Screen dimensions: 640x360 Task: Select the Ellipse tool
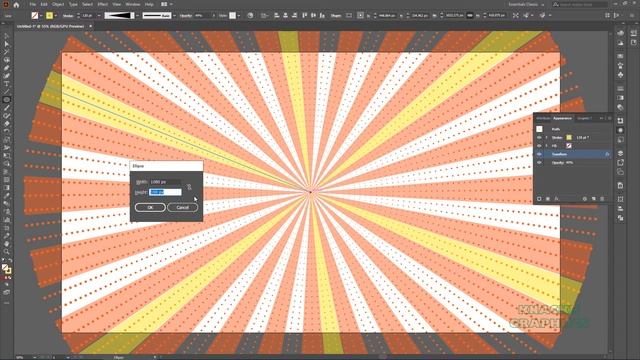(7, 100)
